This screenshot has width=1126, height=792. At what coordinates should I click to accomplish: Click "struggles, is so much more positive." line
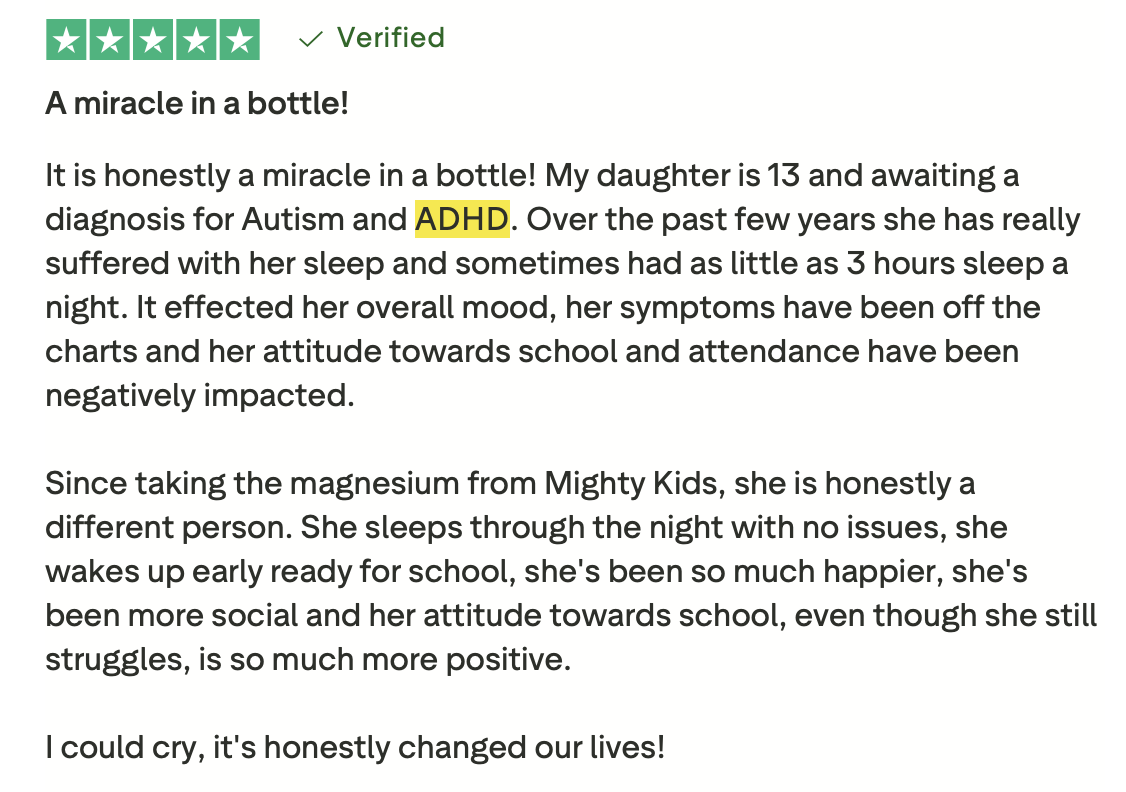308,659
